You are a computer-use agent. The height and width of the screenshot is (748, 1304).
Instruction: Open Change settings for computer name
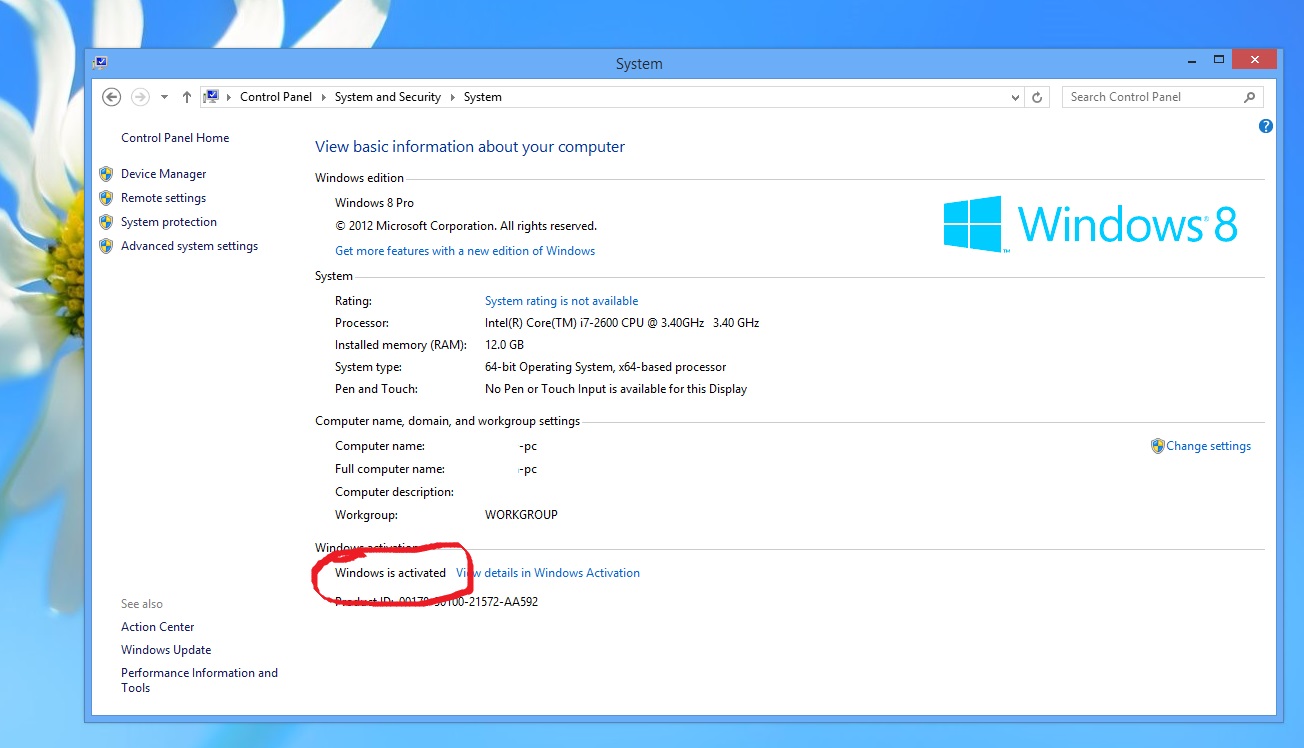click(x=1208, y=446)
